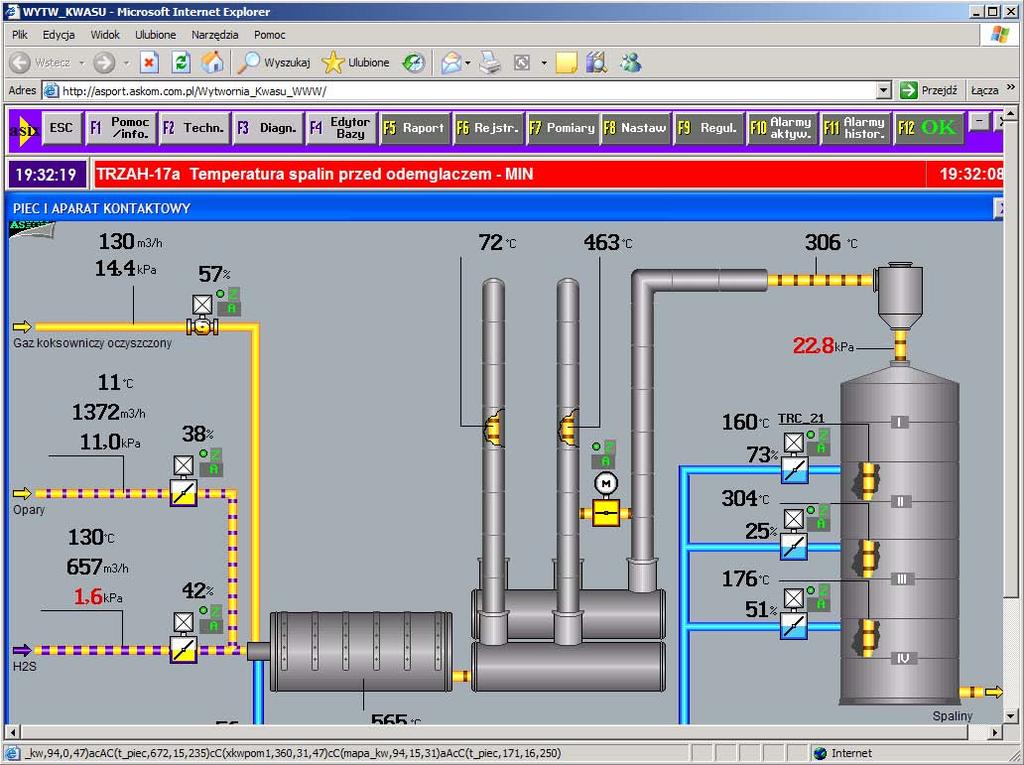Click the F7 Pomiary button
This screenshot has width=1024, height=765.
point(562,128)
